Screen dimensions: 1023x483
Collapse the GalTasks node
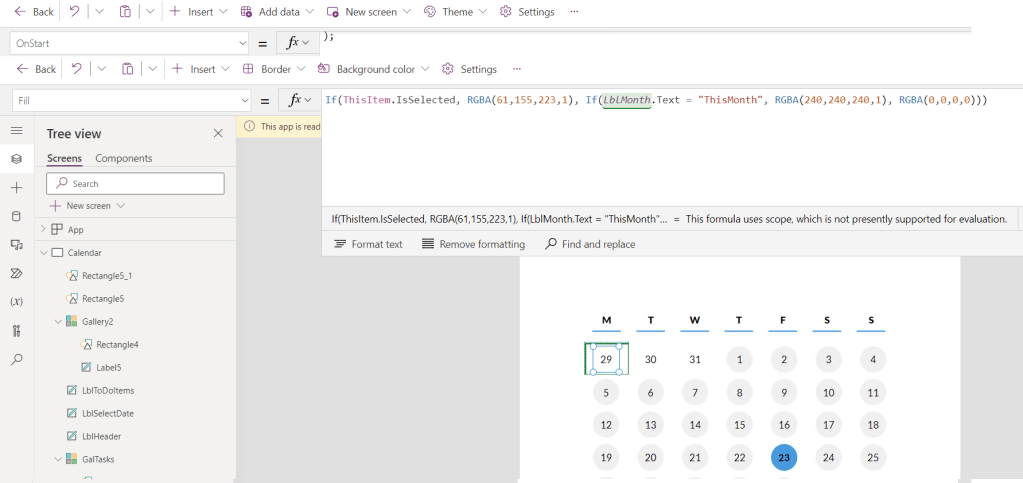(x=57, y=459)
